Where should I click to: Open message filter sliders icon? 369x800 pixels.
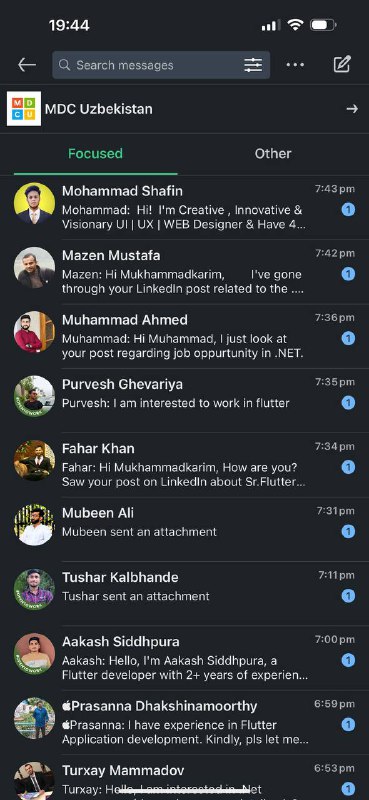pos(253,65)
